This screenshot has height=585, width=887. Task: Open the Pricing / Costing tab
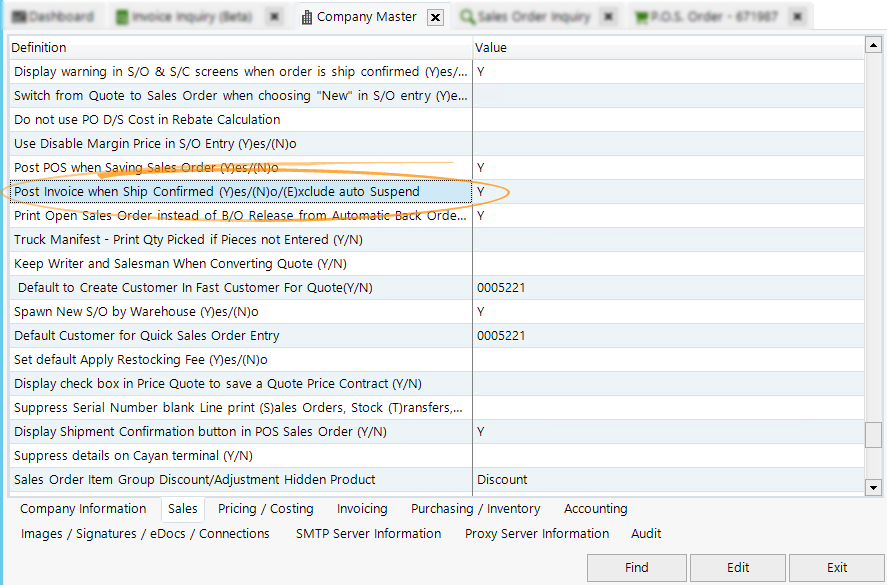point(264,509)
